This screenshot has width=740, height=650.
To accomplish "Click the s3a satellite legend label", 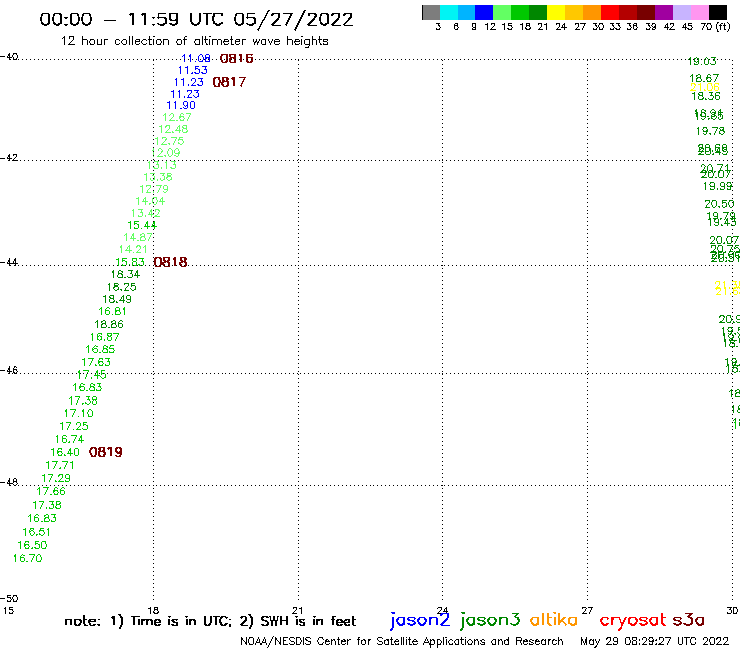I will [x=689, y=620].
